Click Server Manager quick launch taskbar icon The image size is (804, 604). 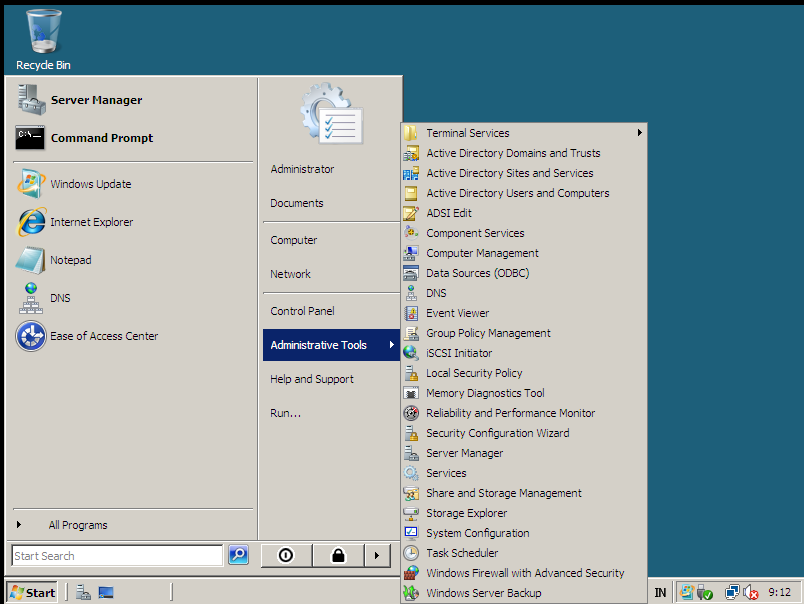tap(83, 593)
